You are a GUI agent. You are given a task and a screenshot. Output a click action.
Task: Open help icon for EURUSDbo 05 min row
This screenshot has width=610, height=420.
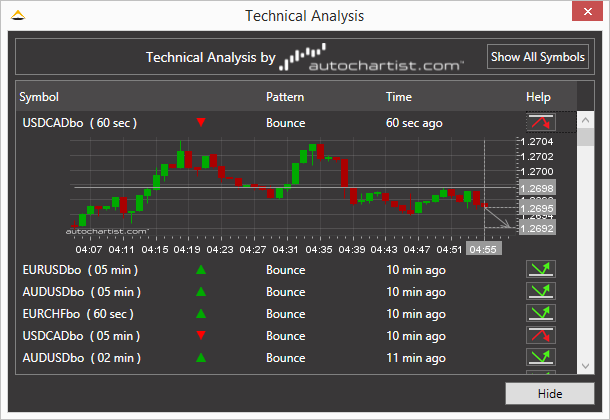540,270
